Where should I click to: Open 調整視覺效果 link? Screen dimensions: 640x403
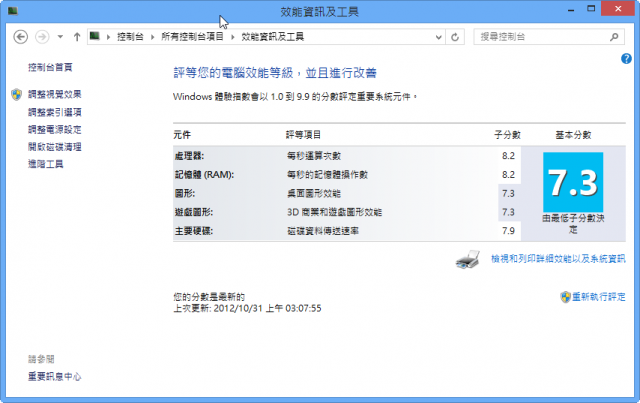point(55,94)
